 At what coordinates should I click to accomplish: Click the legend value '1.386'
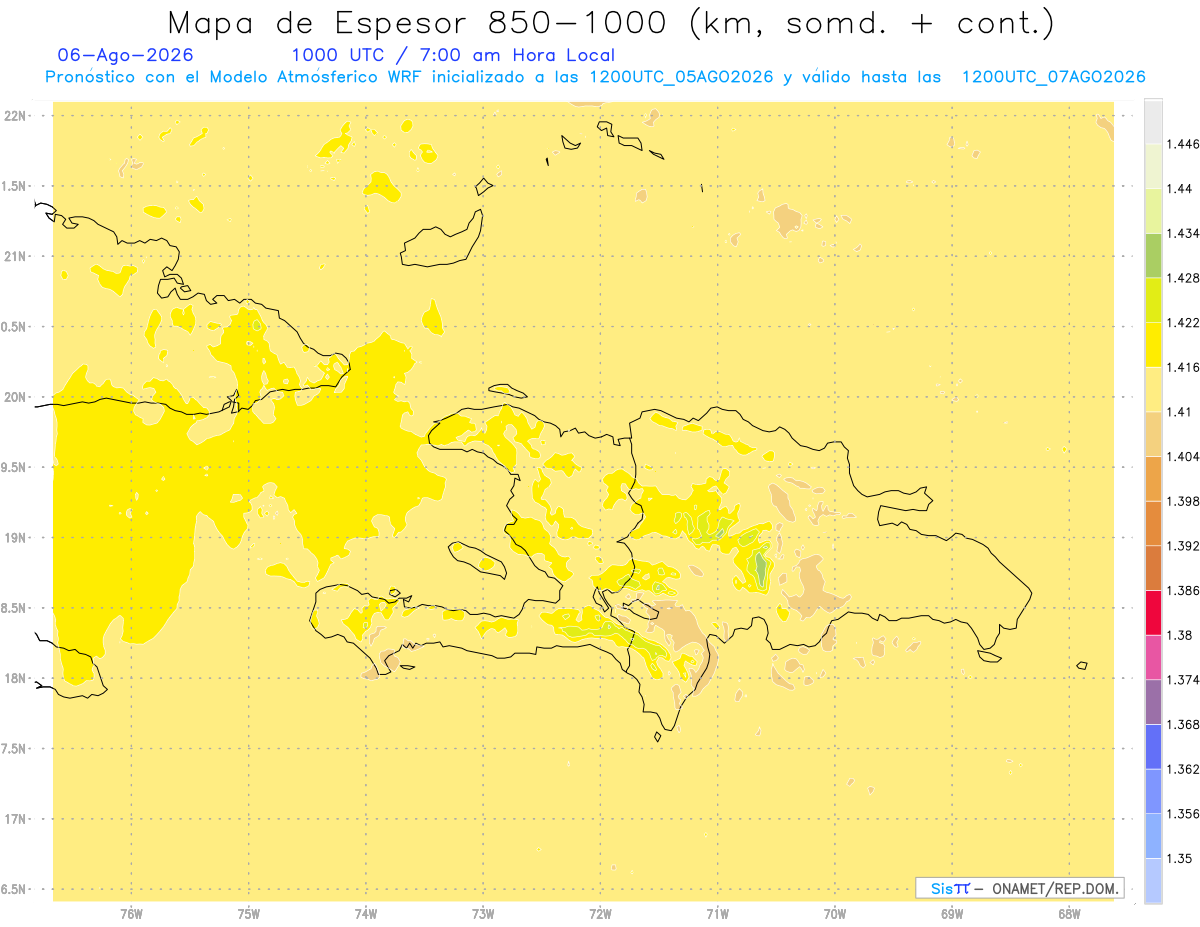[x=1183, y=590]
